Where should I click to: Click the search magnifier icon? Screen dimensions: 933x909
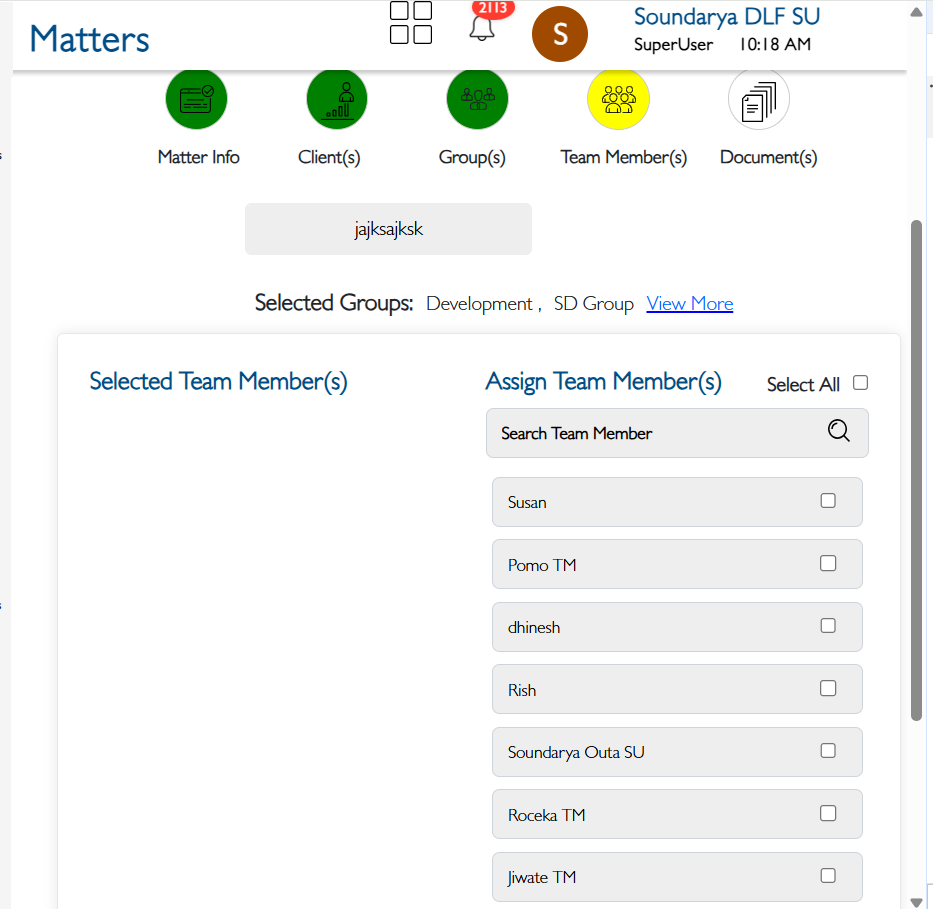tap(838, 431)
